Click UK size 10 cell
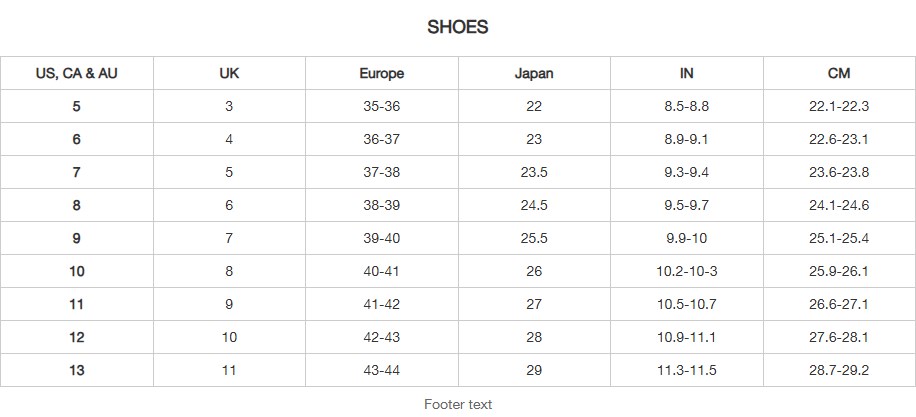Viewport: 916px width, 417px height. click(229, 337)
